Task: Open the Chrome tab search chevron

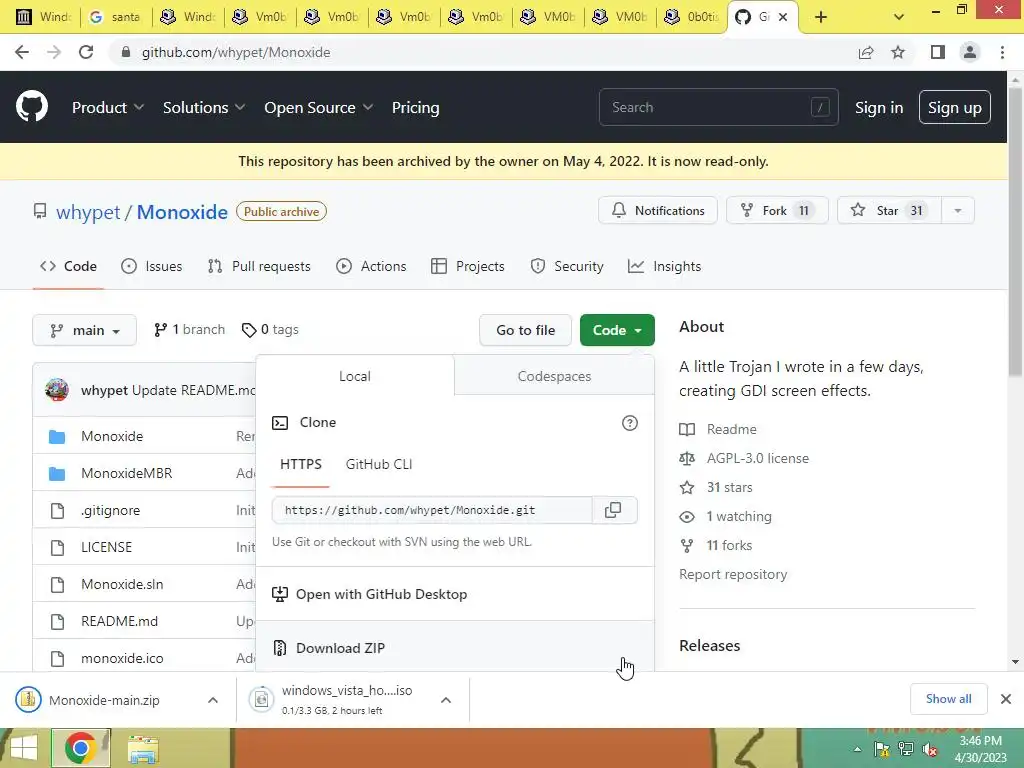Action: coord(899,17)
